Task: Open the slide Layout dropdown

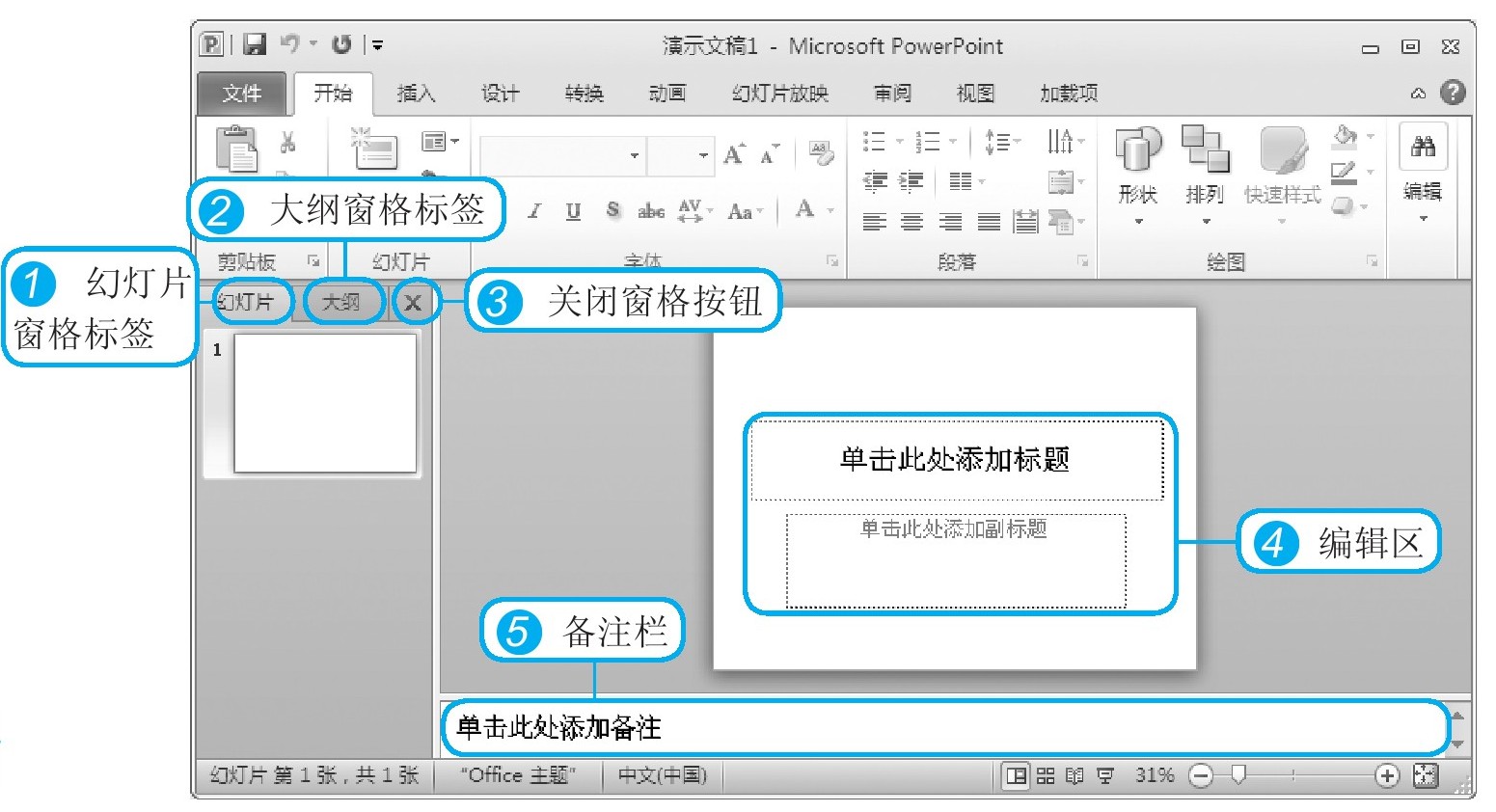Action: (440, 142)
